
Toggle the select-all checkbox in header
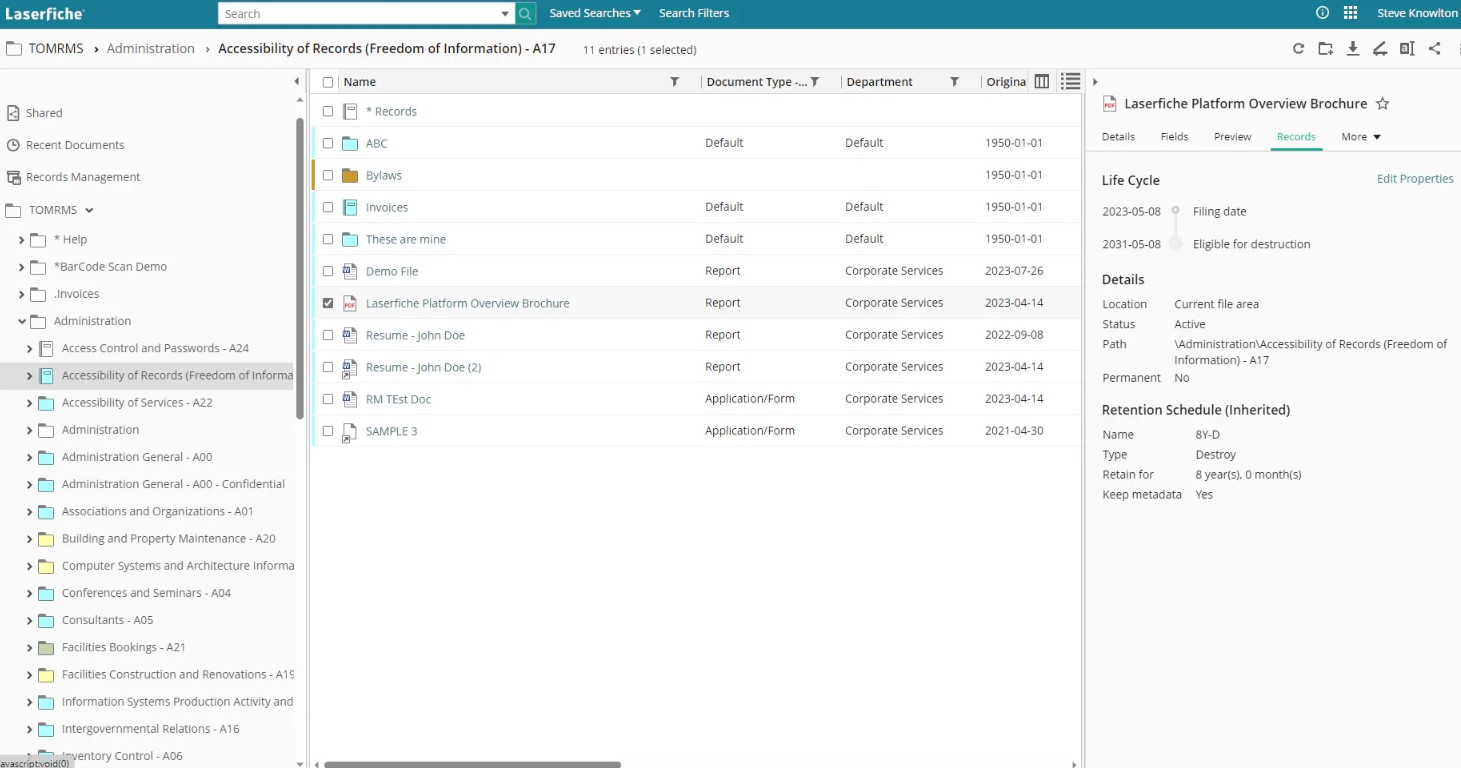328,82
